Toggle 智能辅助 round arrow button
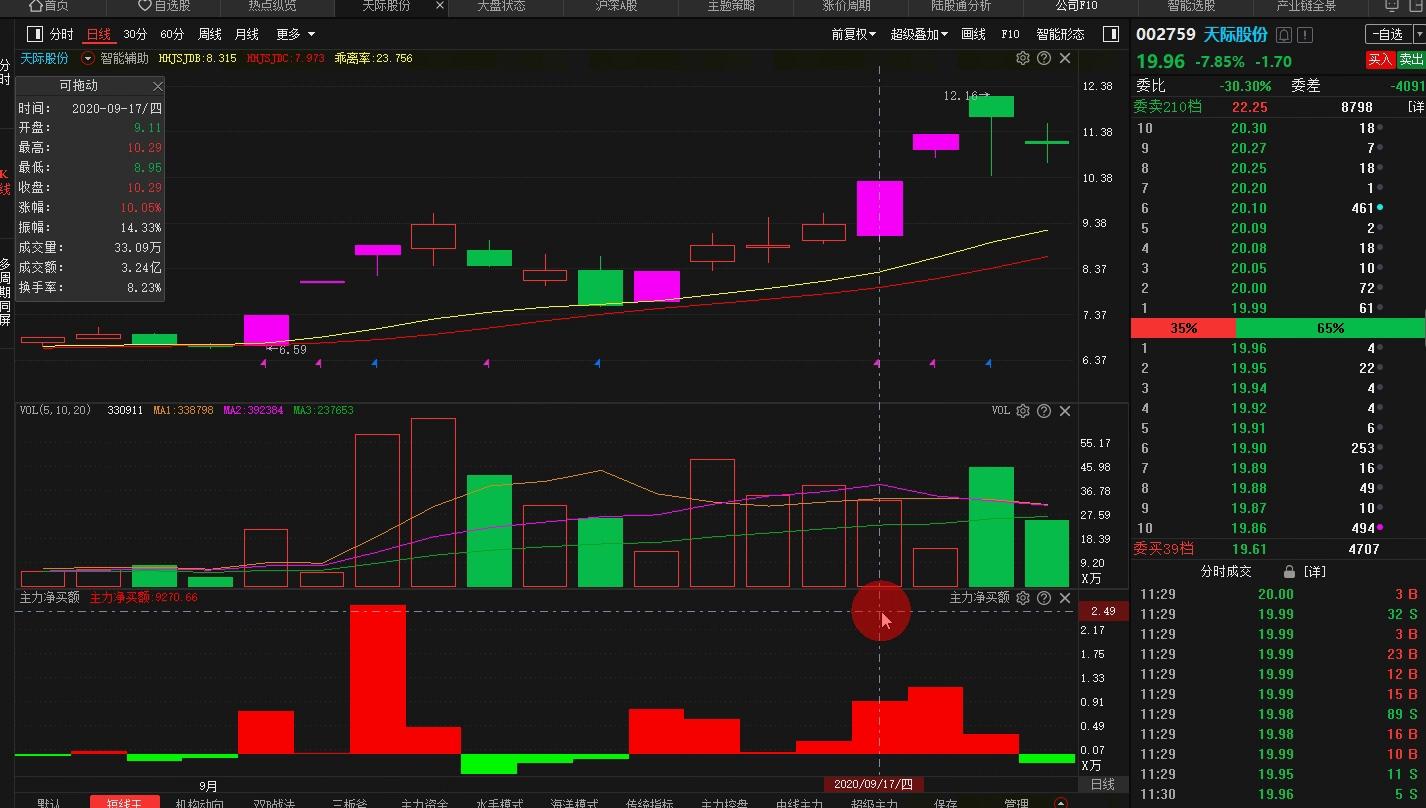This screenshot has height=808, width=1426. pos(87,59)
